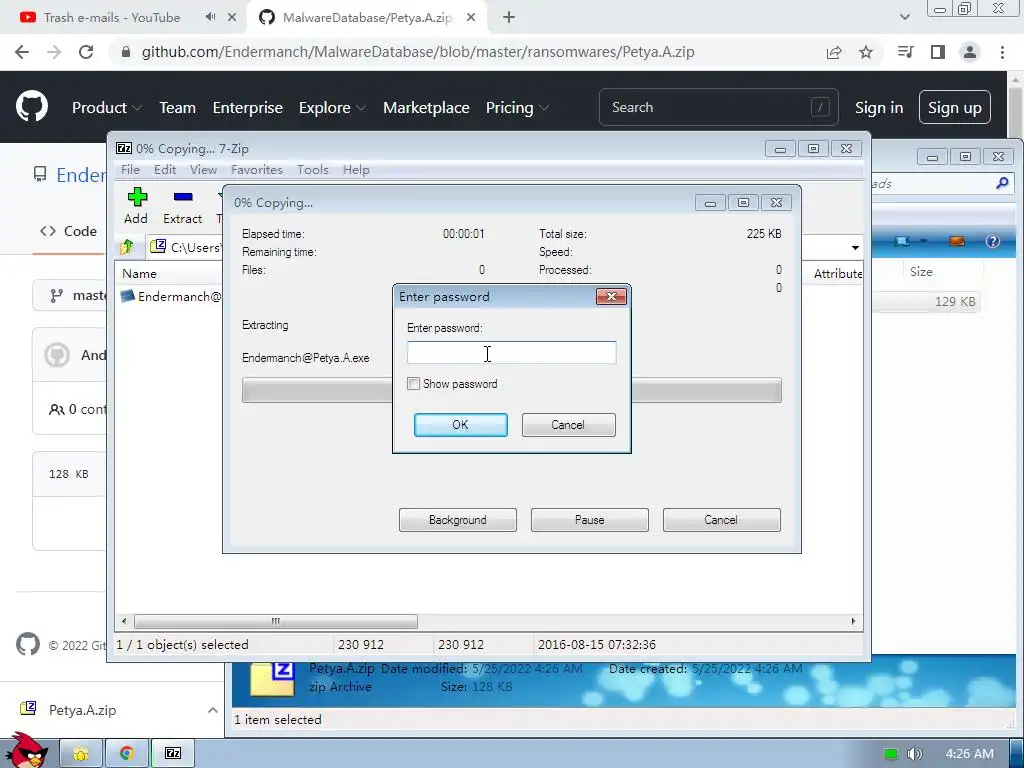This screenshot has width=1024, height=768.
Task: Open the 7-Zip File menu
Action: pos(131,170)
